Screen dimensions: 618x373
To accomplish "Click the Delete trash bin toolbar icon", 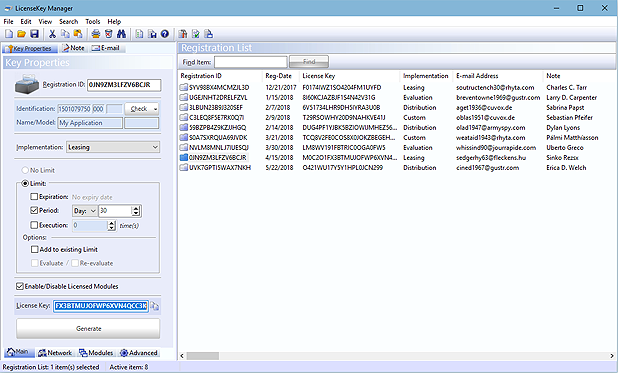I will [109, 34].
